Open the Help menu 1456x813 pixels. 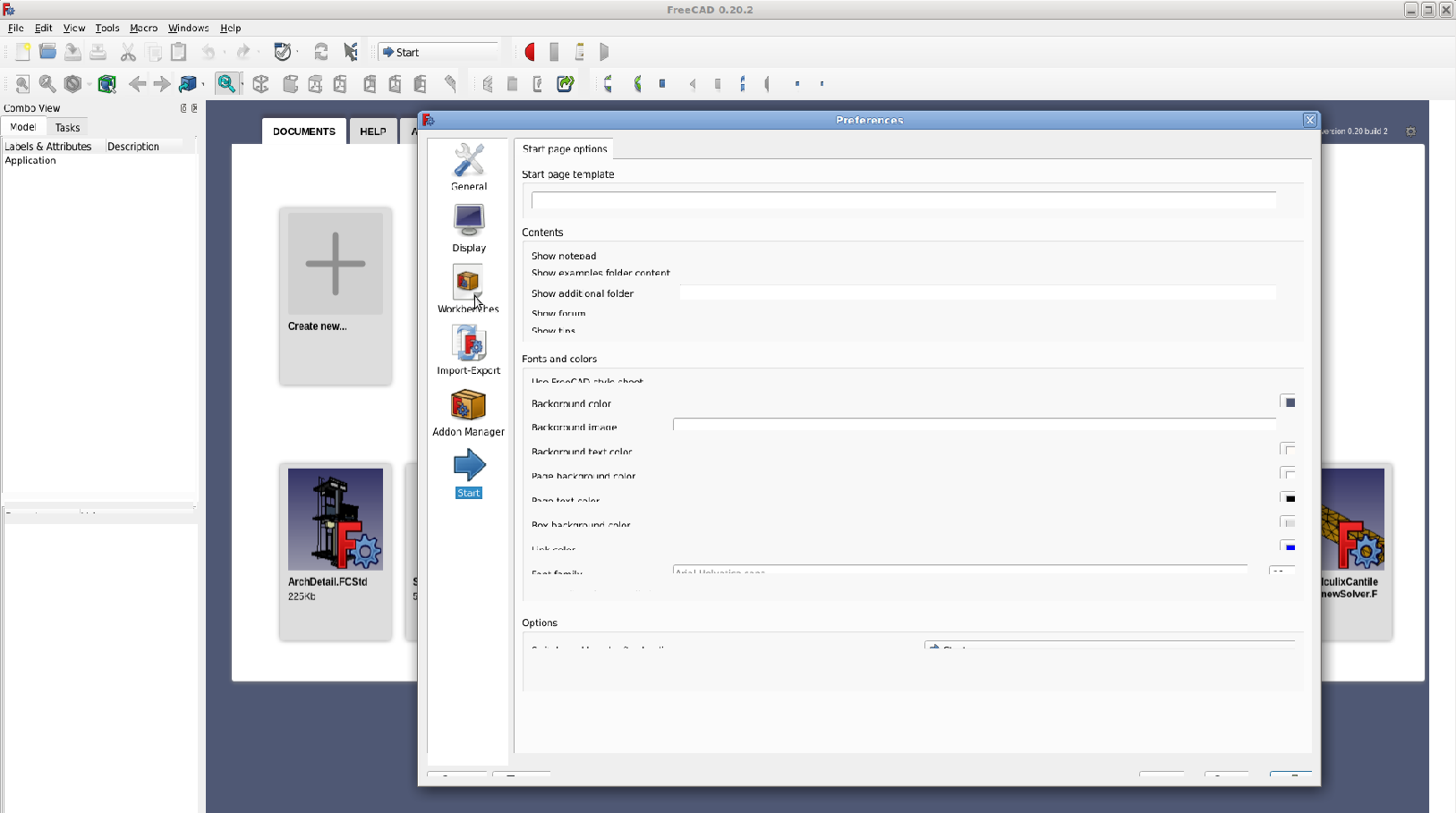pyautogui.click(x=230, y=28)
